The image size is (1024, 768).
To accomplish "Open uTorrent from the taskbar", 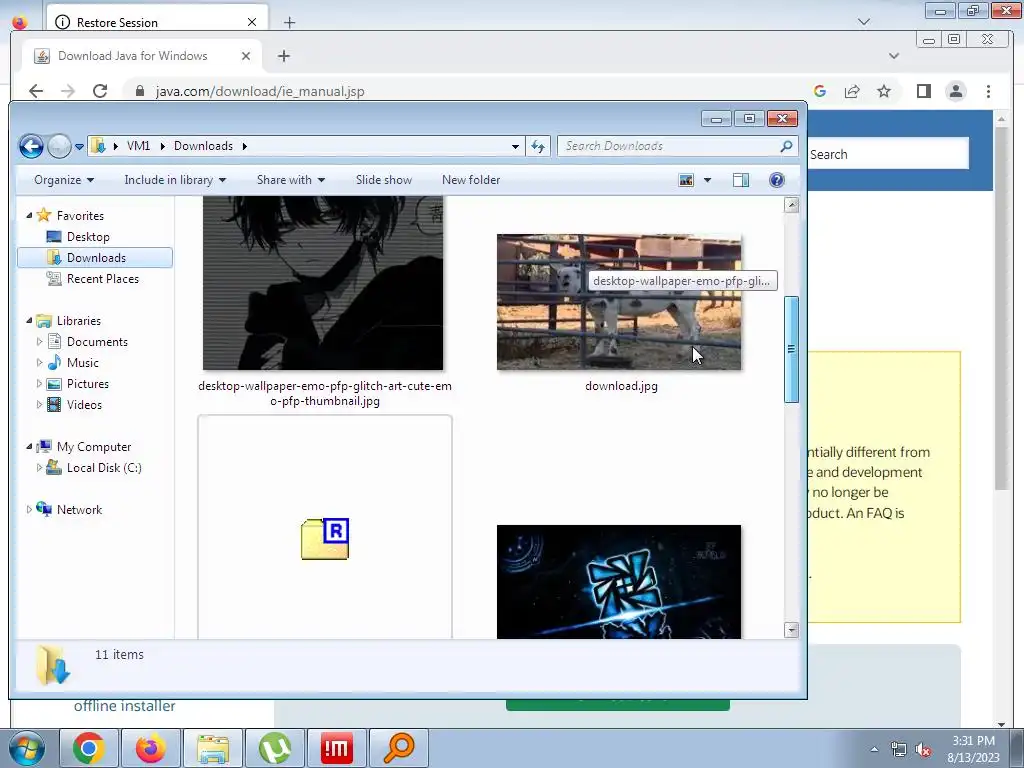I will tap(275, 748).
